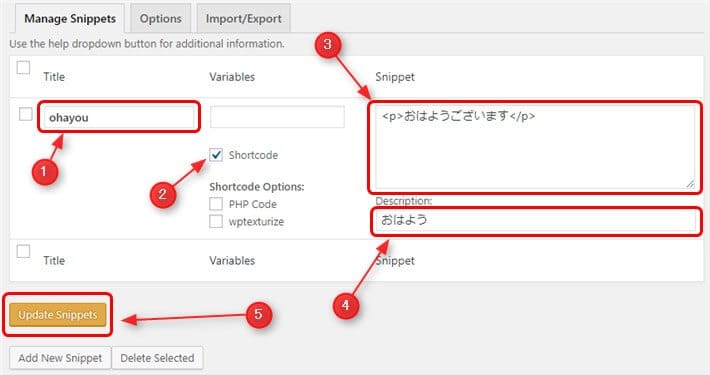710x375 pixels.
Task: Click the bottom 'Title' footer label
Action: click(x=54, y=260)
